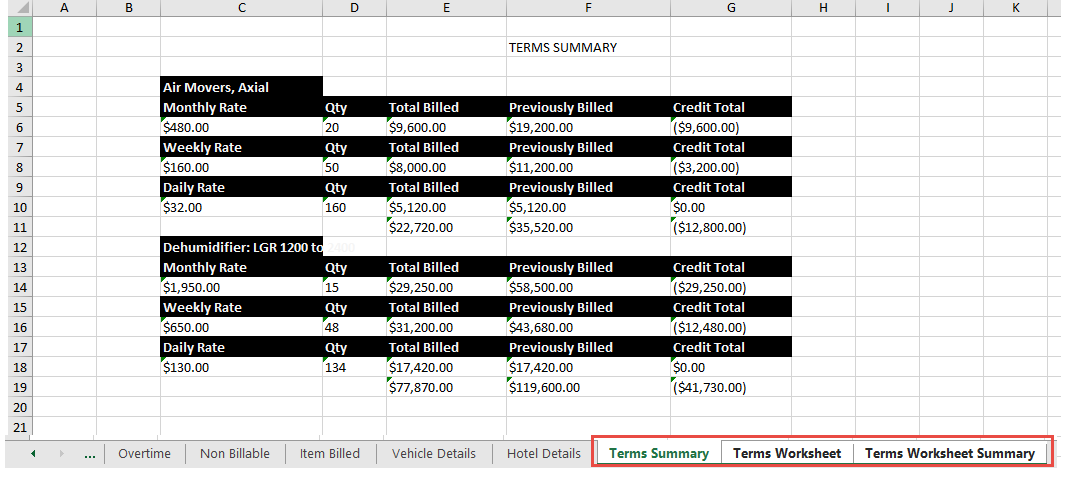This screenshot has height=480, width=1075.
Task: Select the Terms Summary tab
Action: (x=659, y=453)
